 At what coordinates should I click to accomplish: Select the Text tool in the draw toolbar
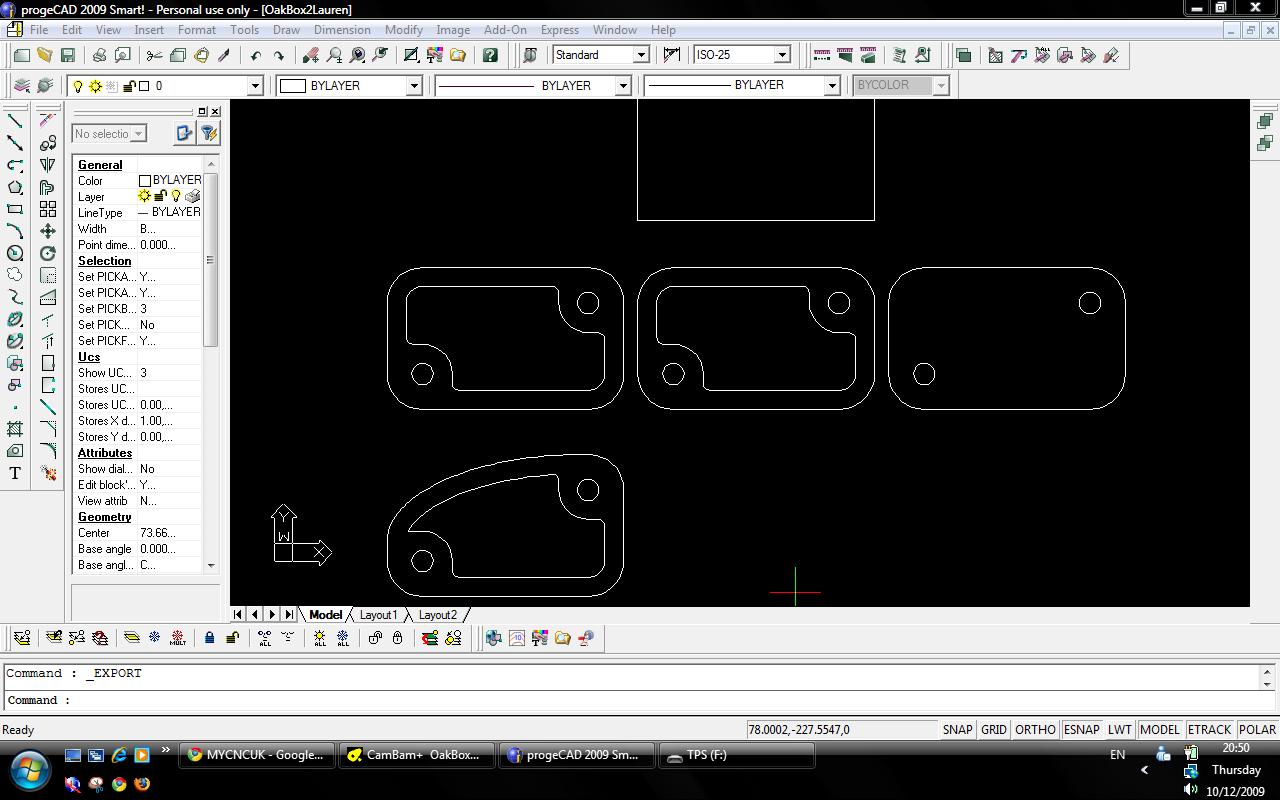tap(15, 473)
